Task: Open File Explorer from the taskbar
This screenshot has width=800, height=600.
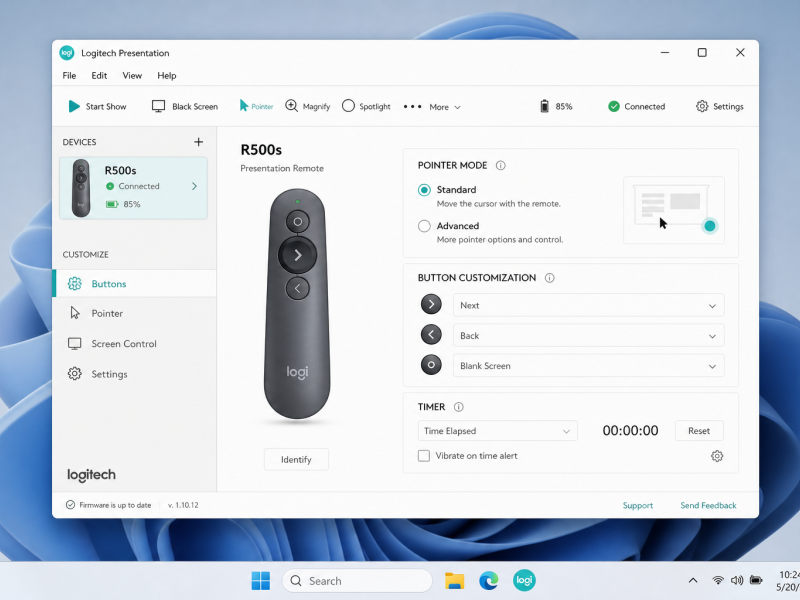Action: click(x=454, y=581)
